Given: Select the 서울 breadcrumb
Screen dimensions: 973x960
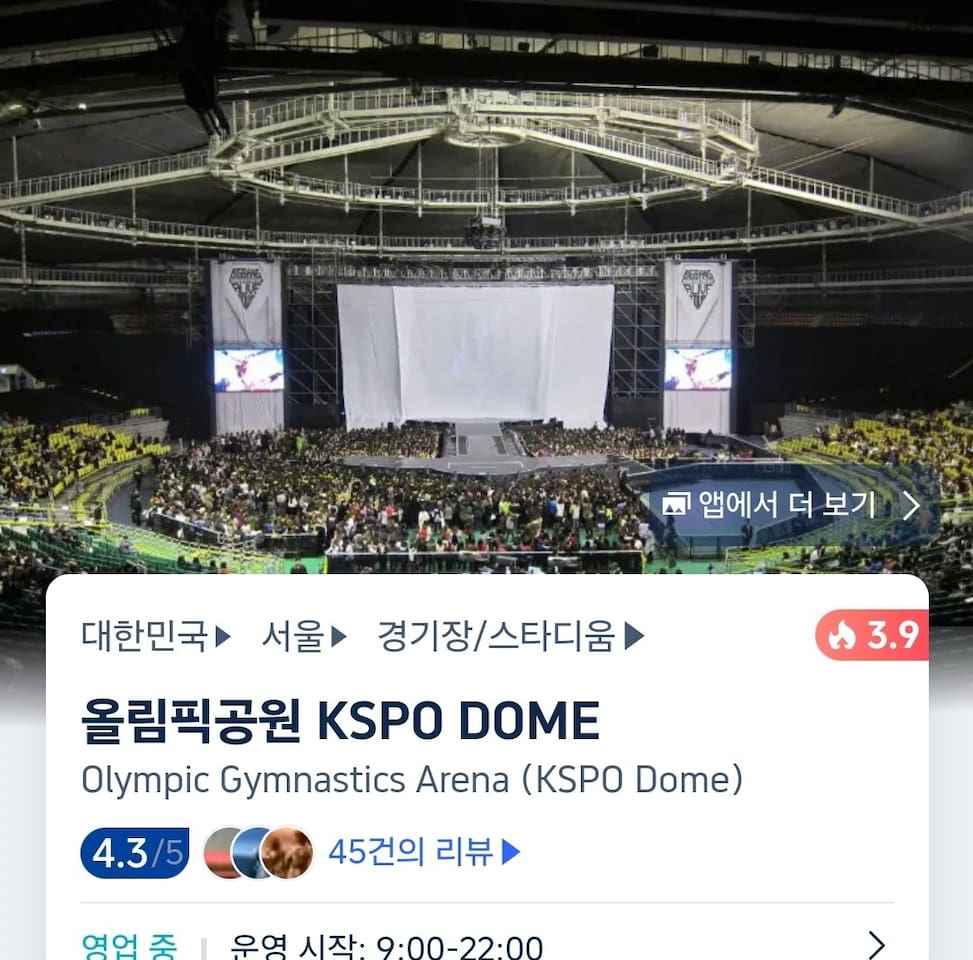Looking at the screenshot, I should tap(293, 636).
